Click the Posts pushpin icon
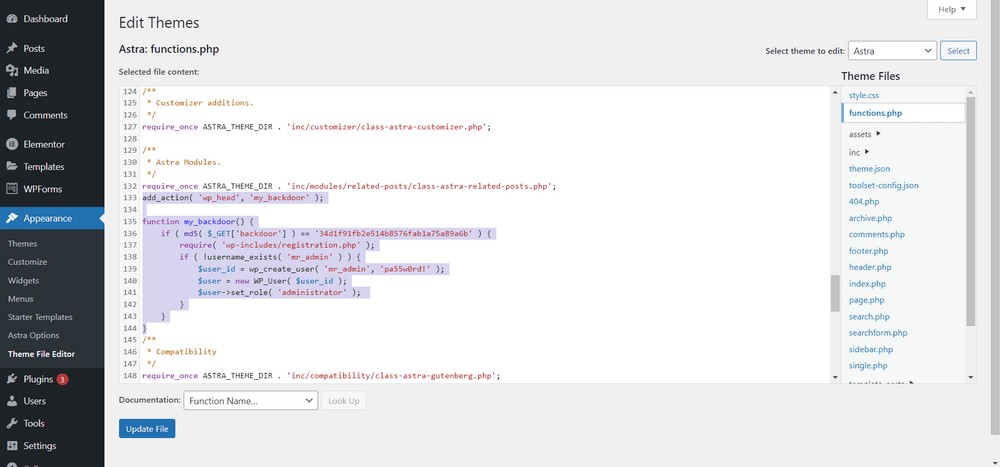The image size is (1000, 467). click(11, 48)
